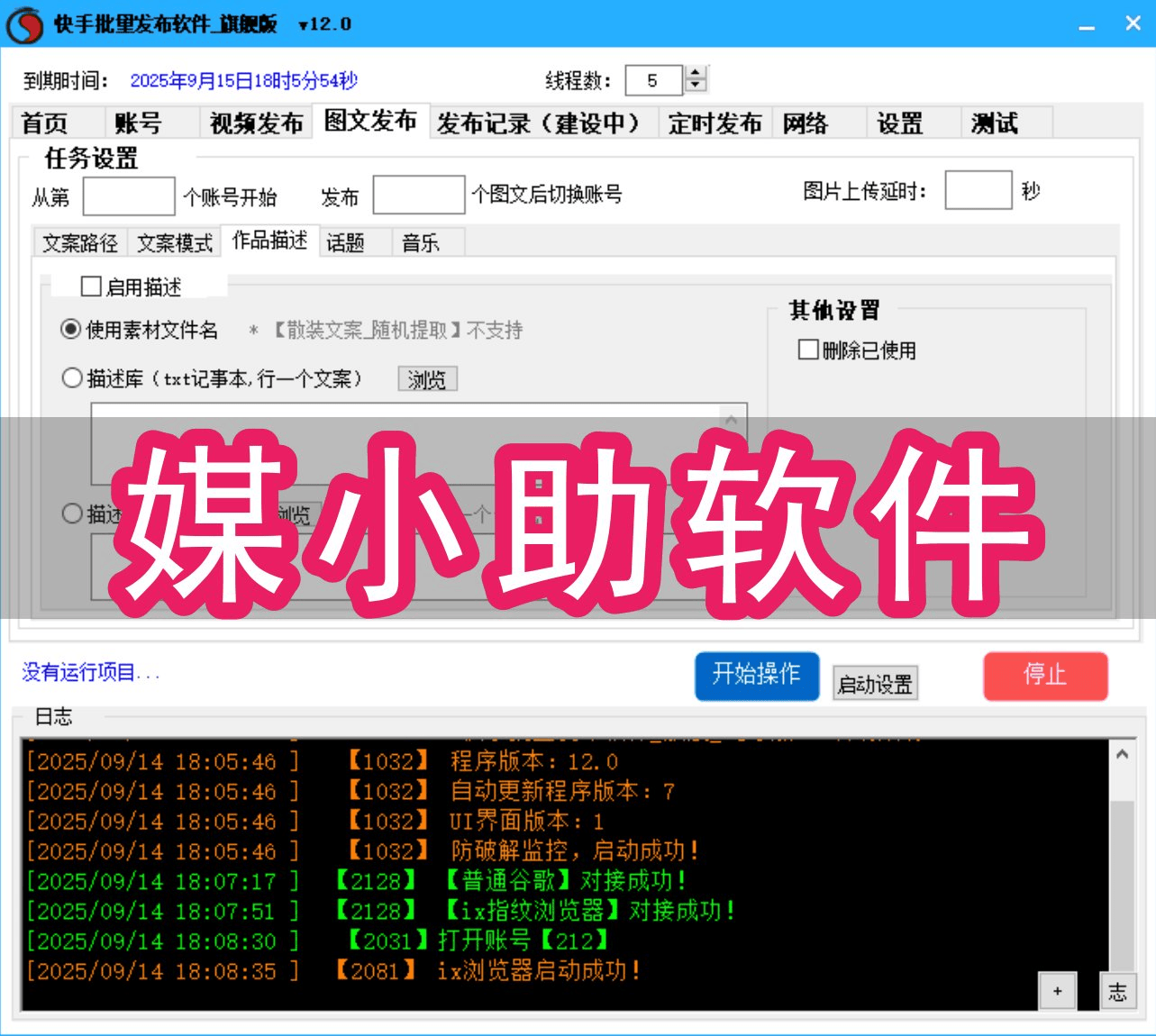The height and width of the screenshot is (1036, 1156).
Task: Click the 图片上传延时 seconds field
Action: [979, 190]
